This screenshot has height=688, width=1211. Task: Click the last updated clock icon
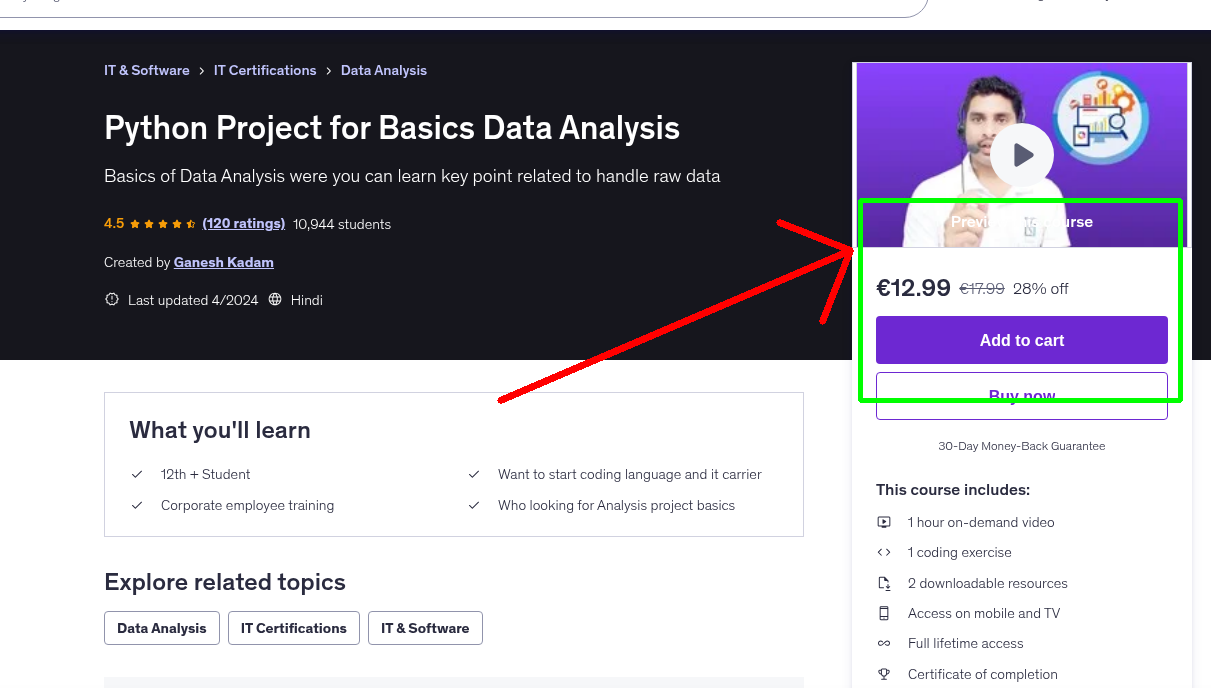(x=111, y=299)
